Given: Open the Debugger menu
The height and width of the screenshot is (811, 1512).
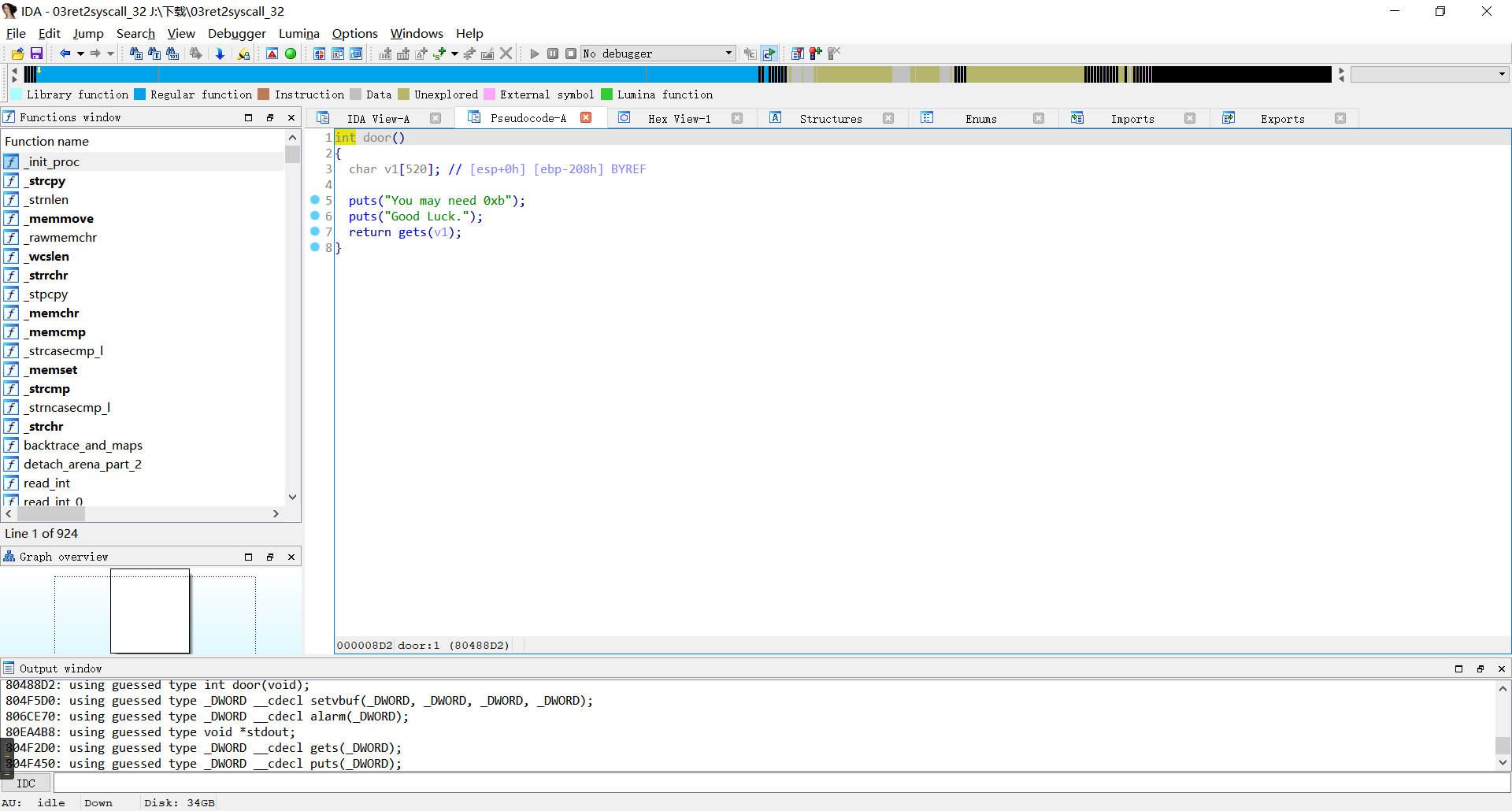Looking at the screenshot, I should click(236, 33).
